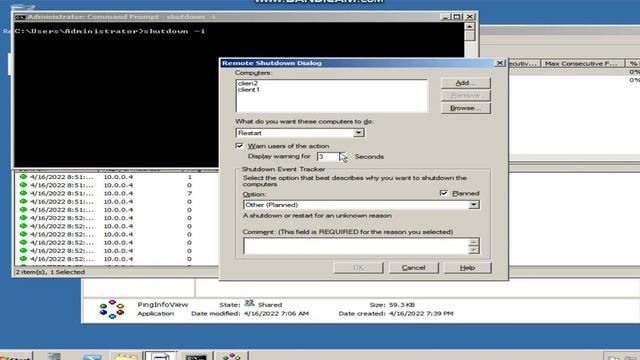The width and height of the screenshot is (640, 360).
Task: Select client1 in the Computers list
Action: click(249, 89)
